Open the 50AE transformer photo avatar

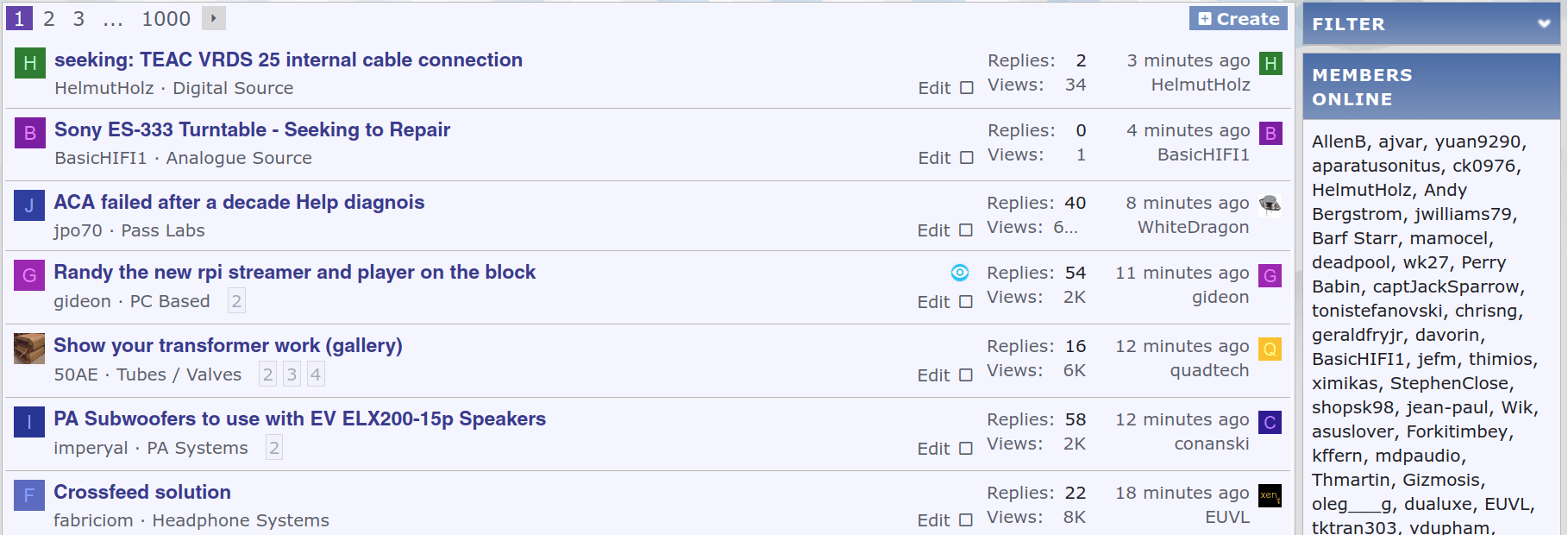pos(29,349)
